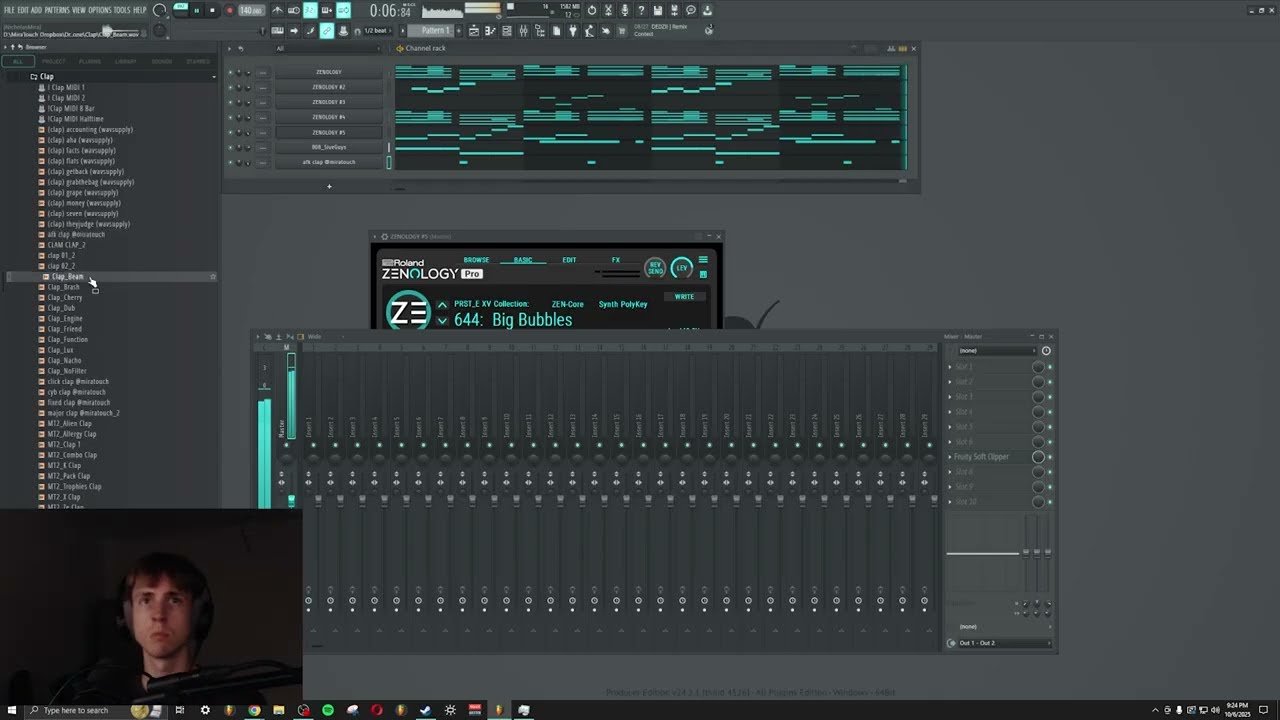Viewport: 1280px width, 720px height.
Task: Click the WRITE button in ZENOLOGY
Action: pos(684,296)
